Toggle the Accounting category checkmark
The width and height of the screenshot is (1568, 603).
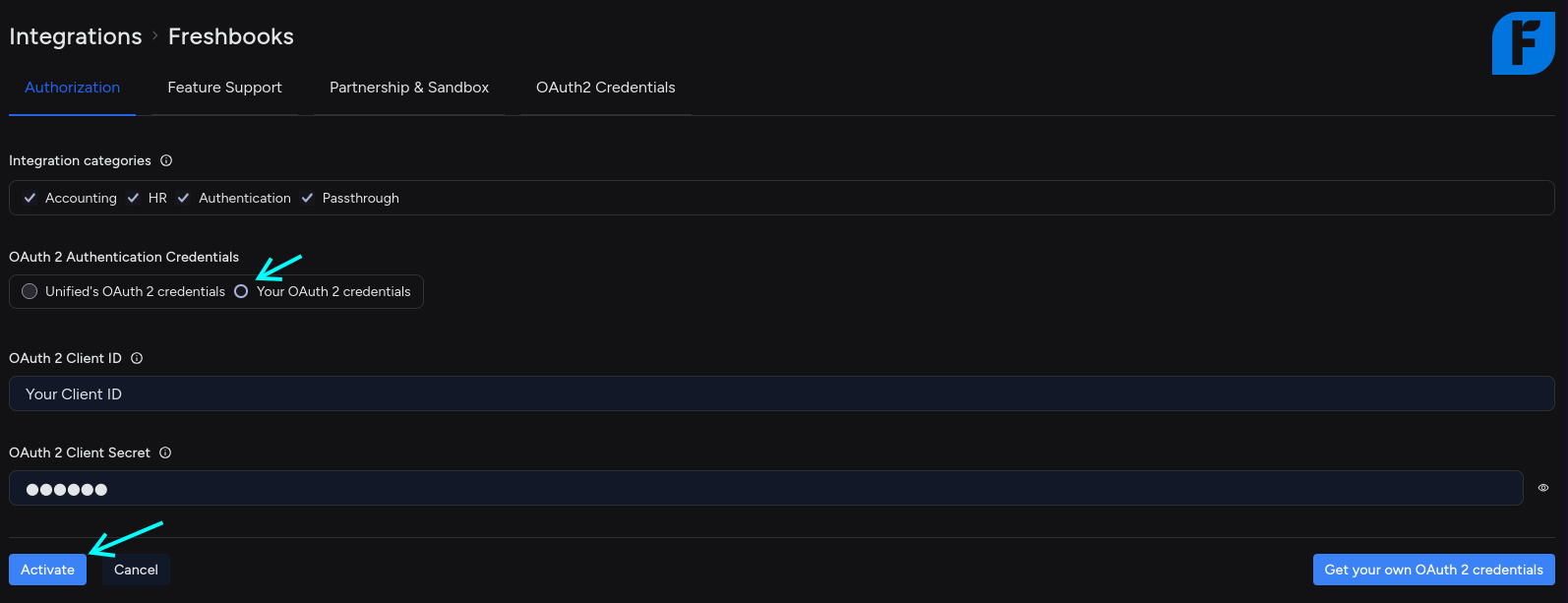(30, 198)
